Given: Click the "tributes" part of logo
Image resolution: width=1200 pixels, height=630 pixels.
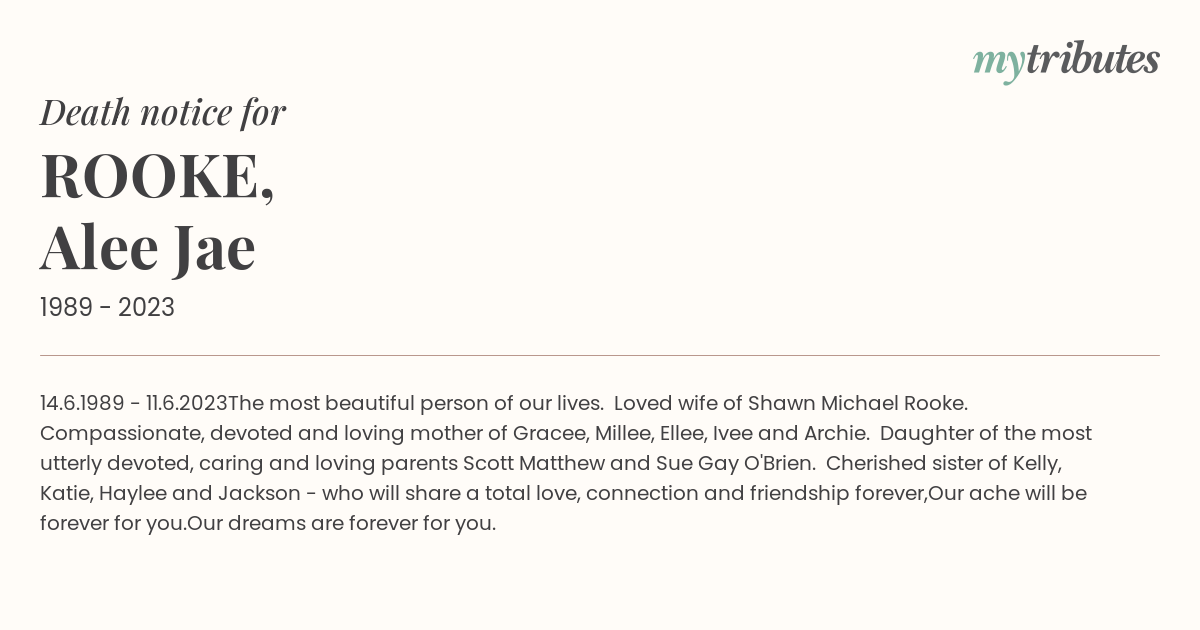Looking at the screenshot, I should pos(1093,59).
